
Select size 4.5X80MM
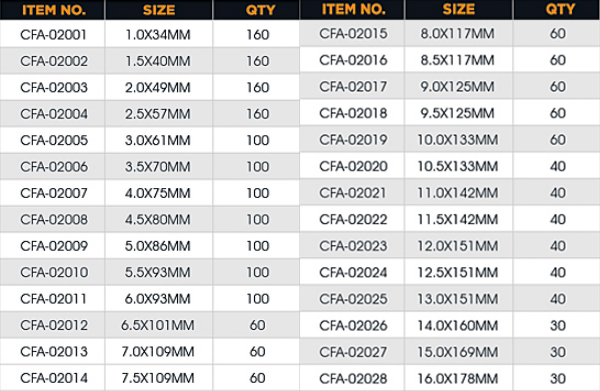158,220
